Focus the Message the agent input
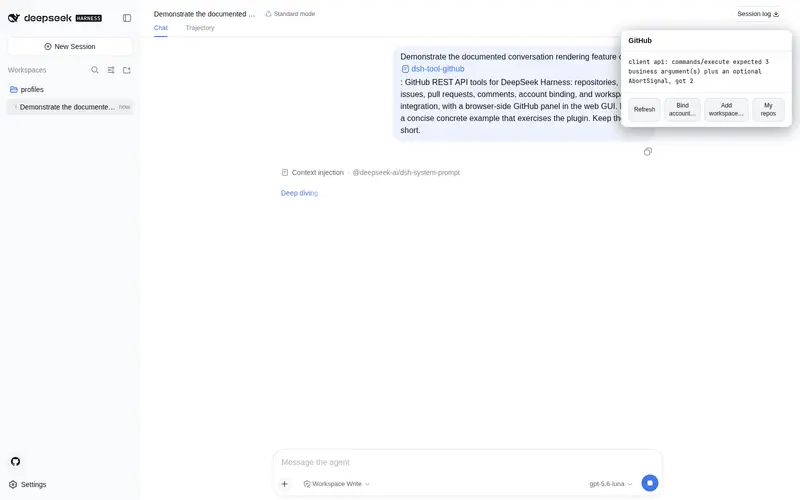Viewport: 800px width, 500px height. pyautogui.click(x=467, y=462)
